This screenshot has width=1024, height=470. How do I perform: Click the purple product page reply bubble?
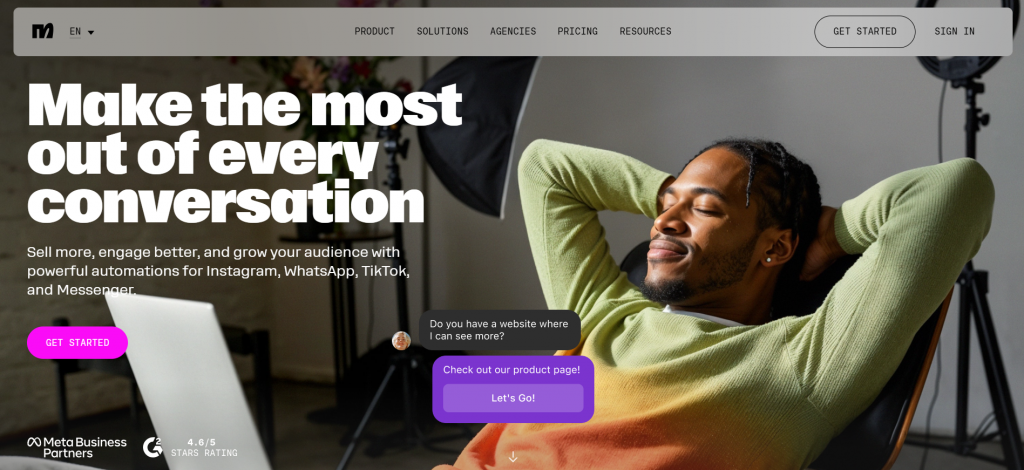(513, 389)
